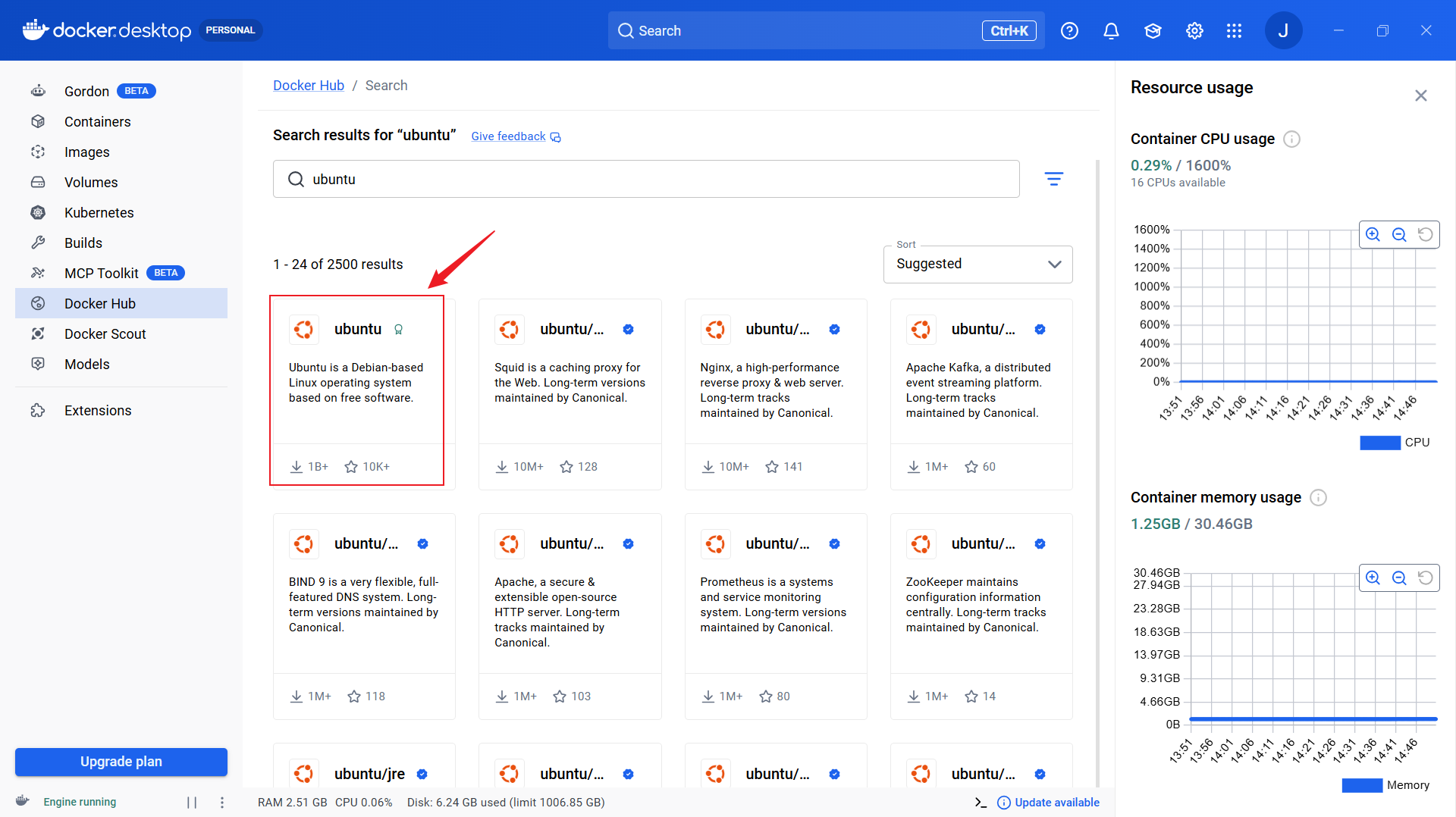1456x817 pixels.
Task: Click the Docker Hub breadcrumb link
Action: coord(309,86)
